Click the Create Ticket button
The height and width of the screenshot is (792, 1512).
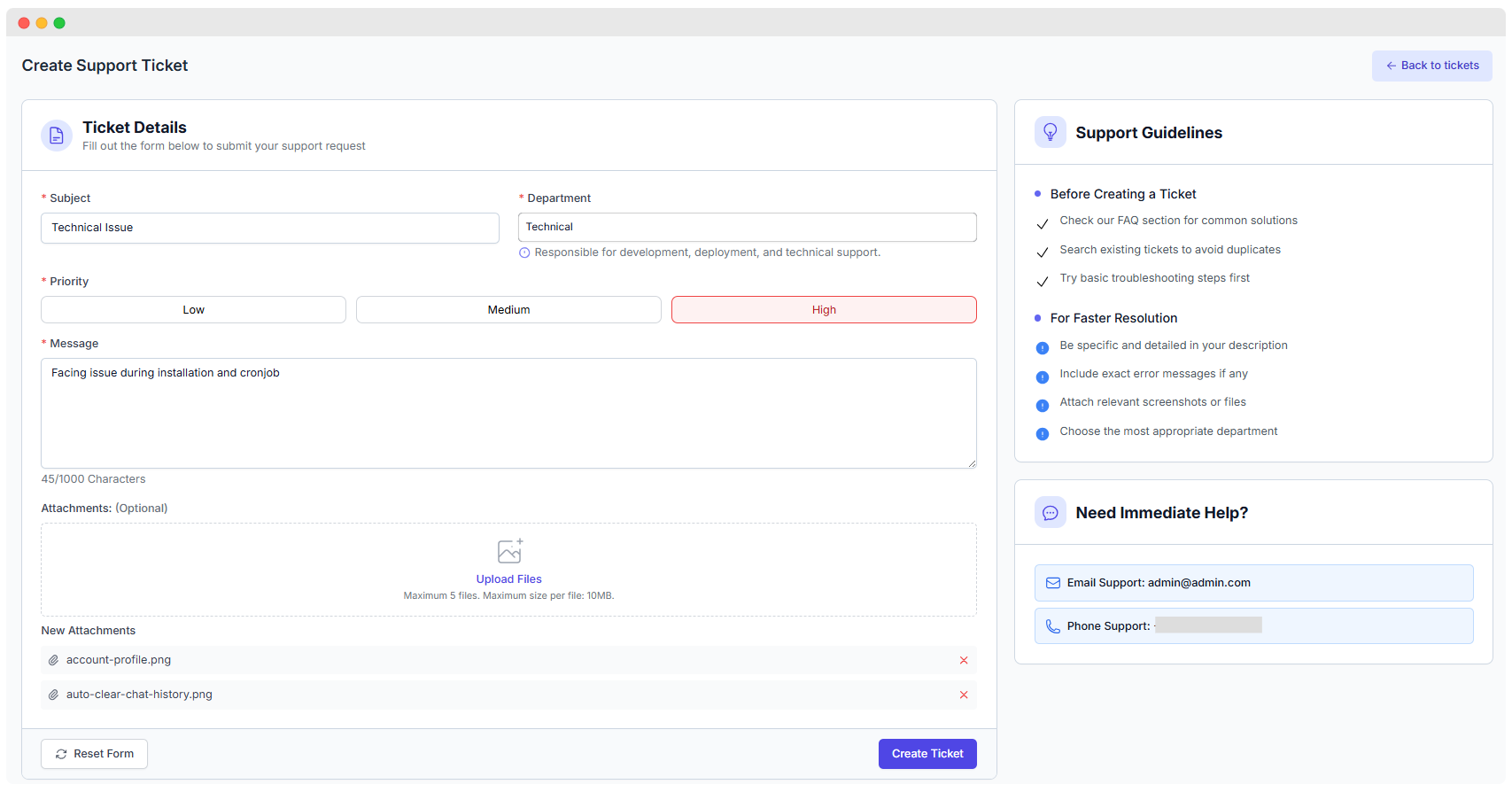pos(927,754)
